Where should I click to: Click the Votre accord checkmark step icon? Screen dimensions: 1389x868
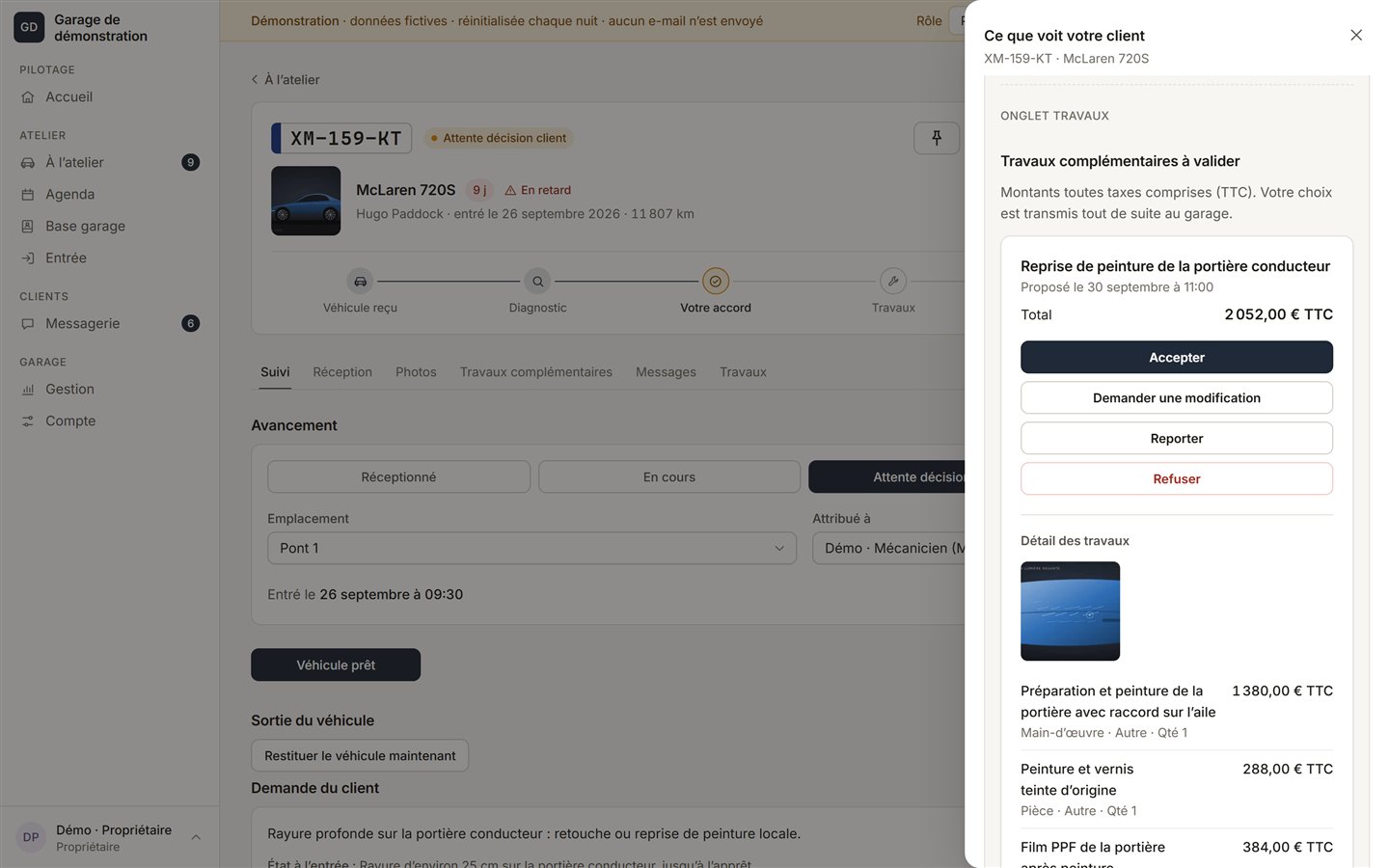716,282
